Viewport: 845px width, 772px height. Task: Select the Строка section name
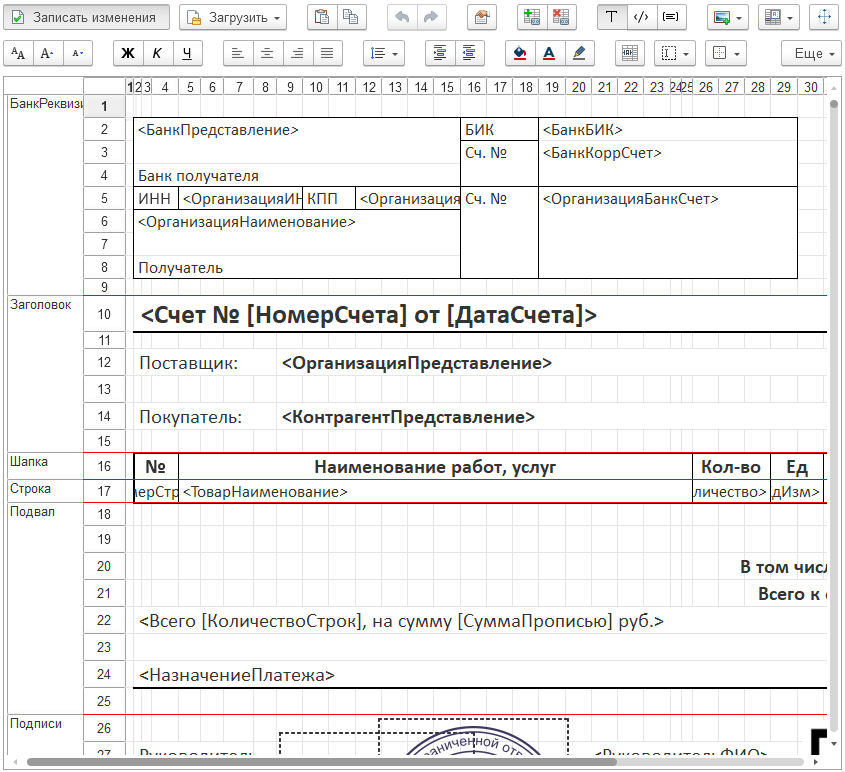[x=30, y=489]
